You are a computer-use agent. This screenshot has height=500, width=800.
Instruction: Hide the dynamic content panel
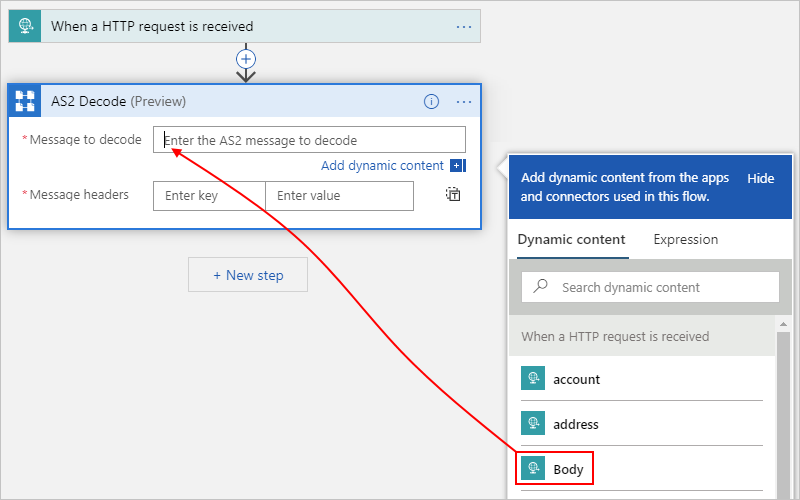click(x=761, y=179)
